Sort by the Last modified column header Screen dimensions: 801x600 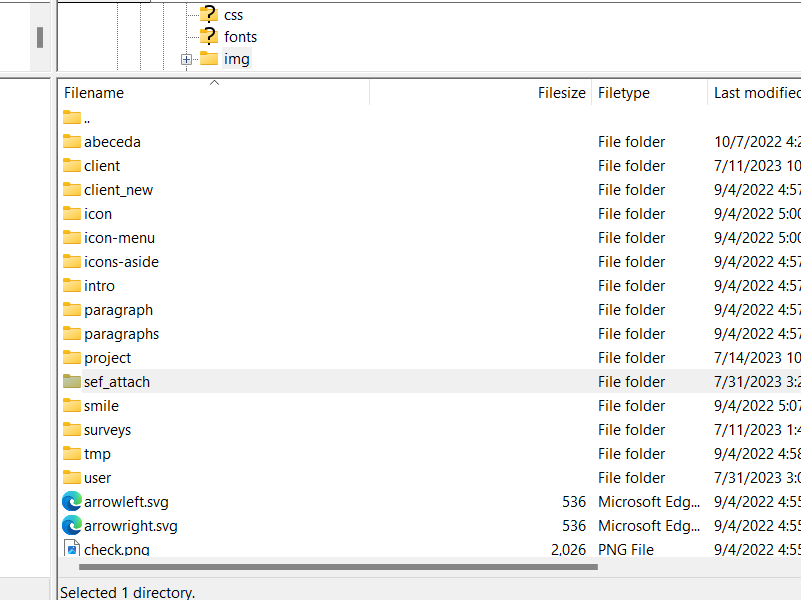pos(756,93)
